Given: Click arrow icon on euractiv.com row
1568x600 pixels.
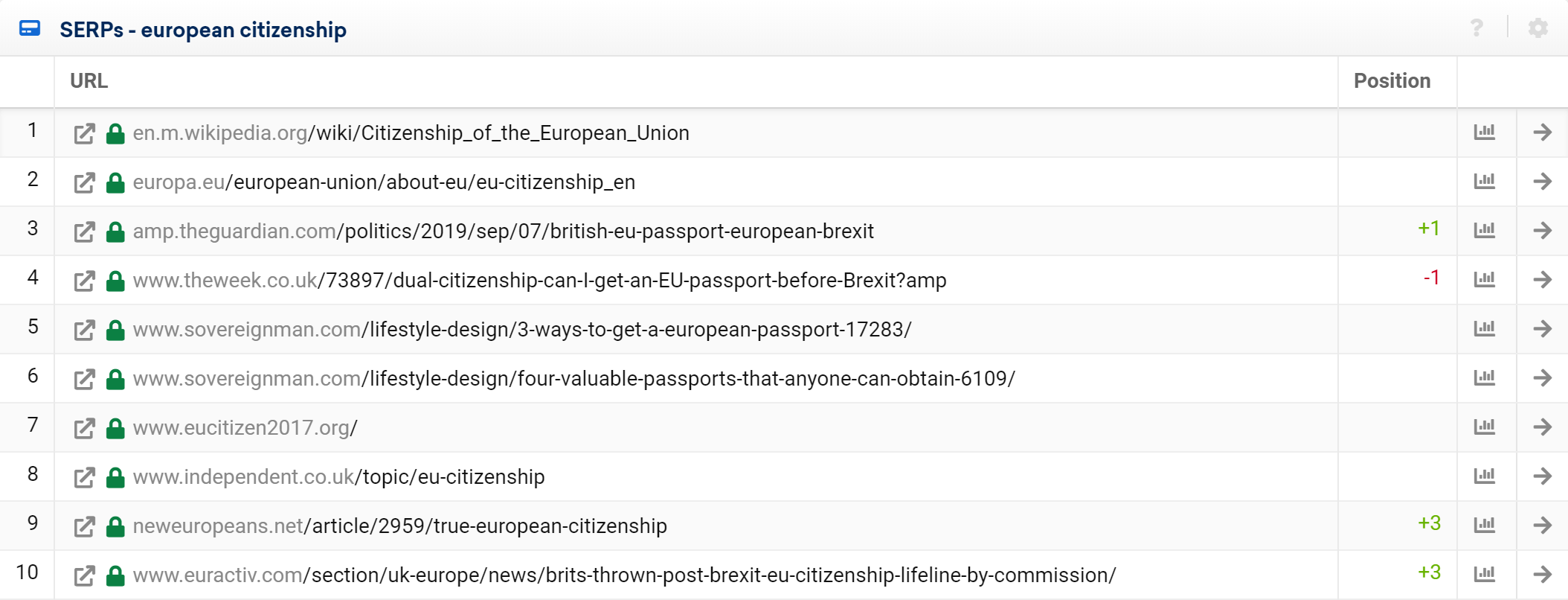Looking at the screenshot, I should point(1543,574).
